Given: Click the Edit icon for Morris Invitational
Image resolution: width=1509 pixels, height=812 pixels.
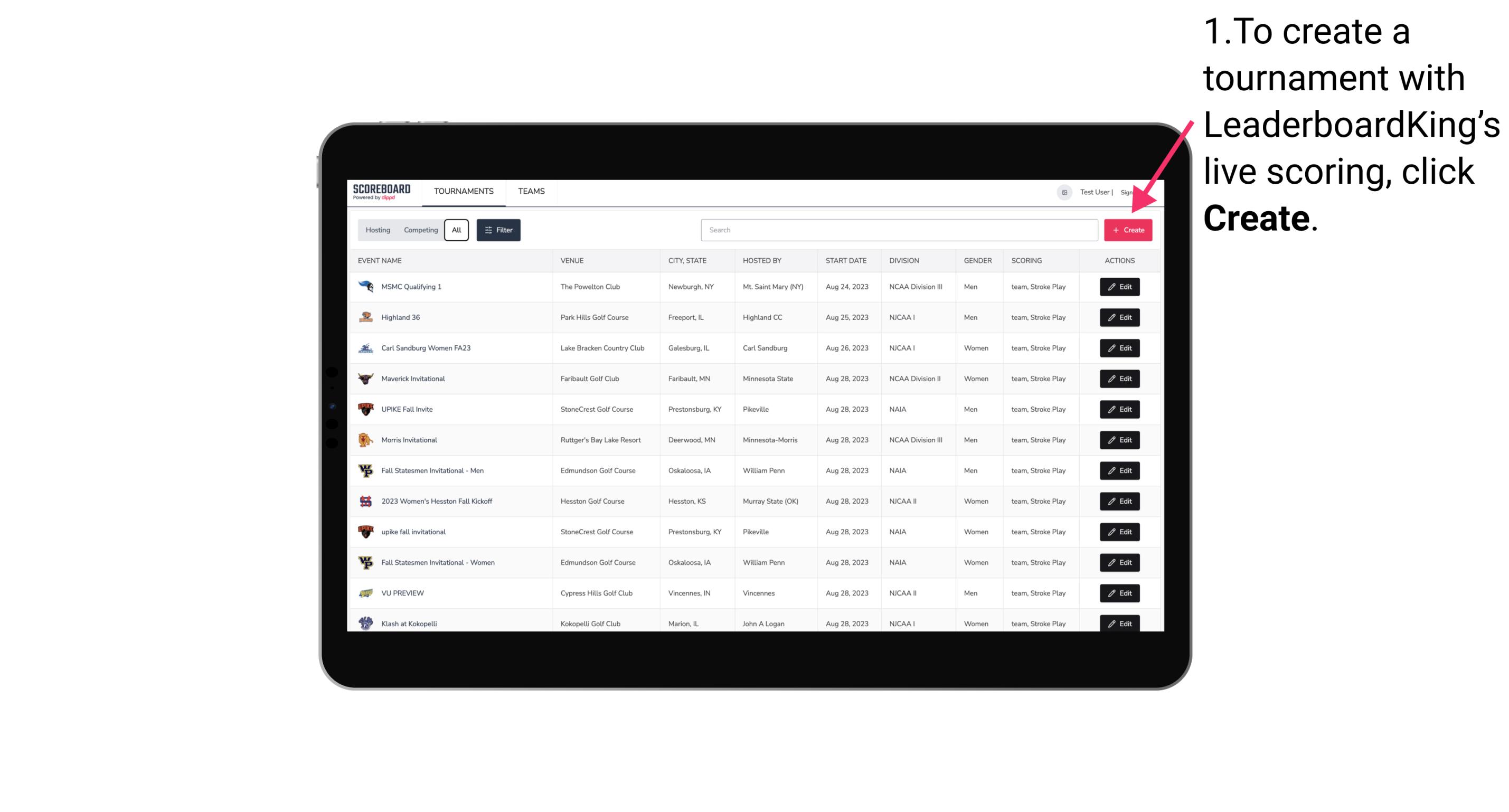Looking at the screenshot, I should [x=1119, y=440].
